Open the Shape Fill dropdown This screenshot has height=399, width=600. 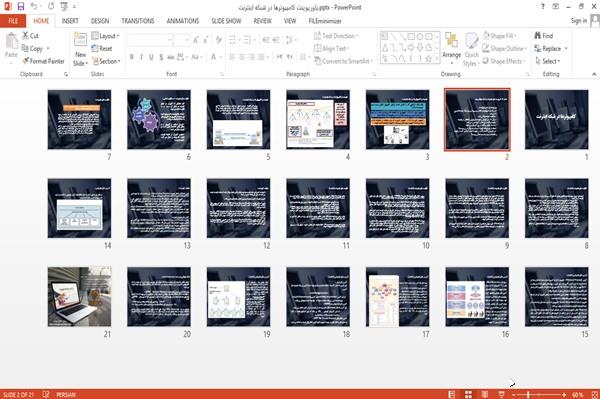[x=500, y=36]
